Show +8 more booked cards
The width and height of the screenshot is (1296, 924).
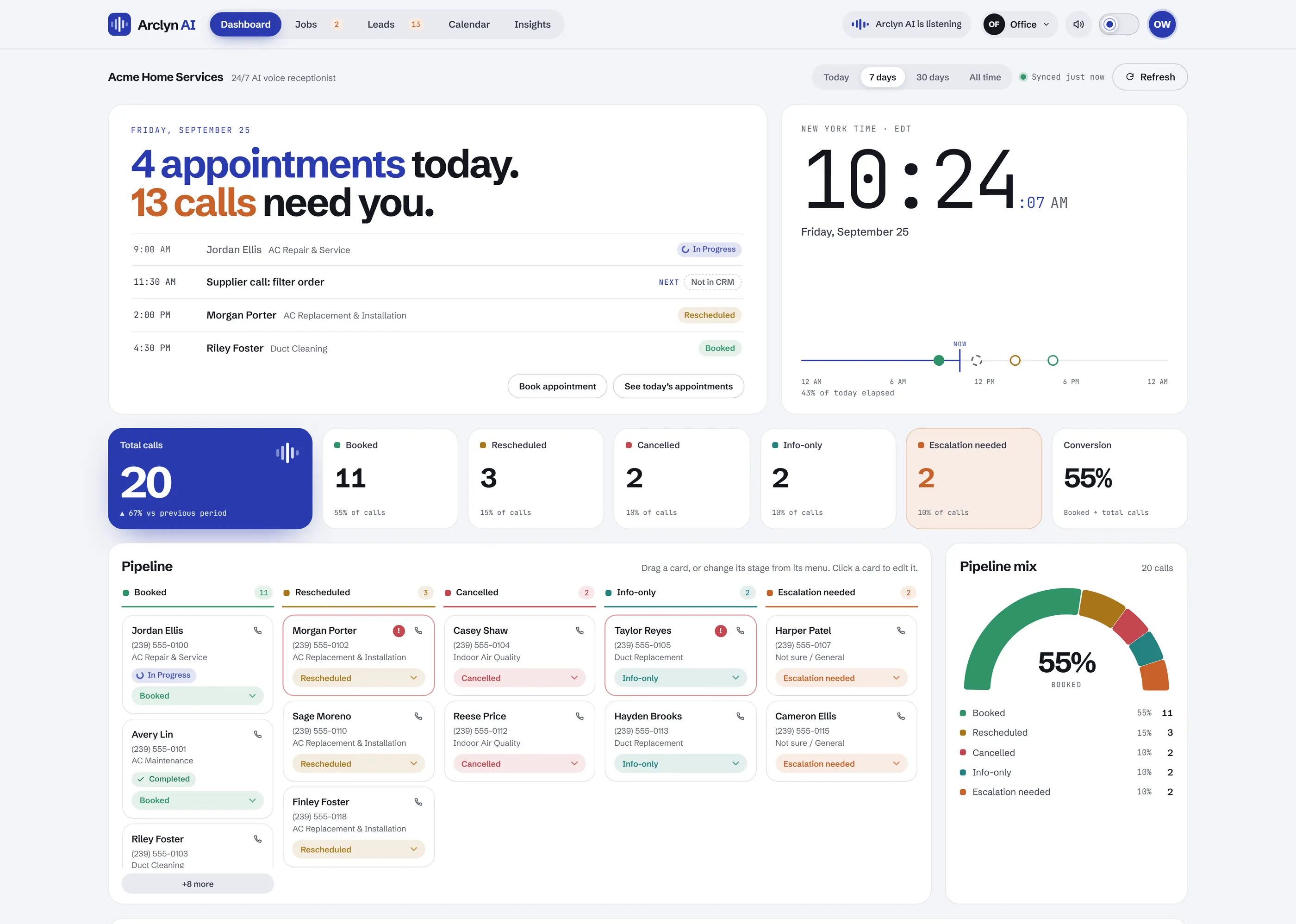198,884
